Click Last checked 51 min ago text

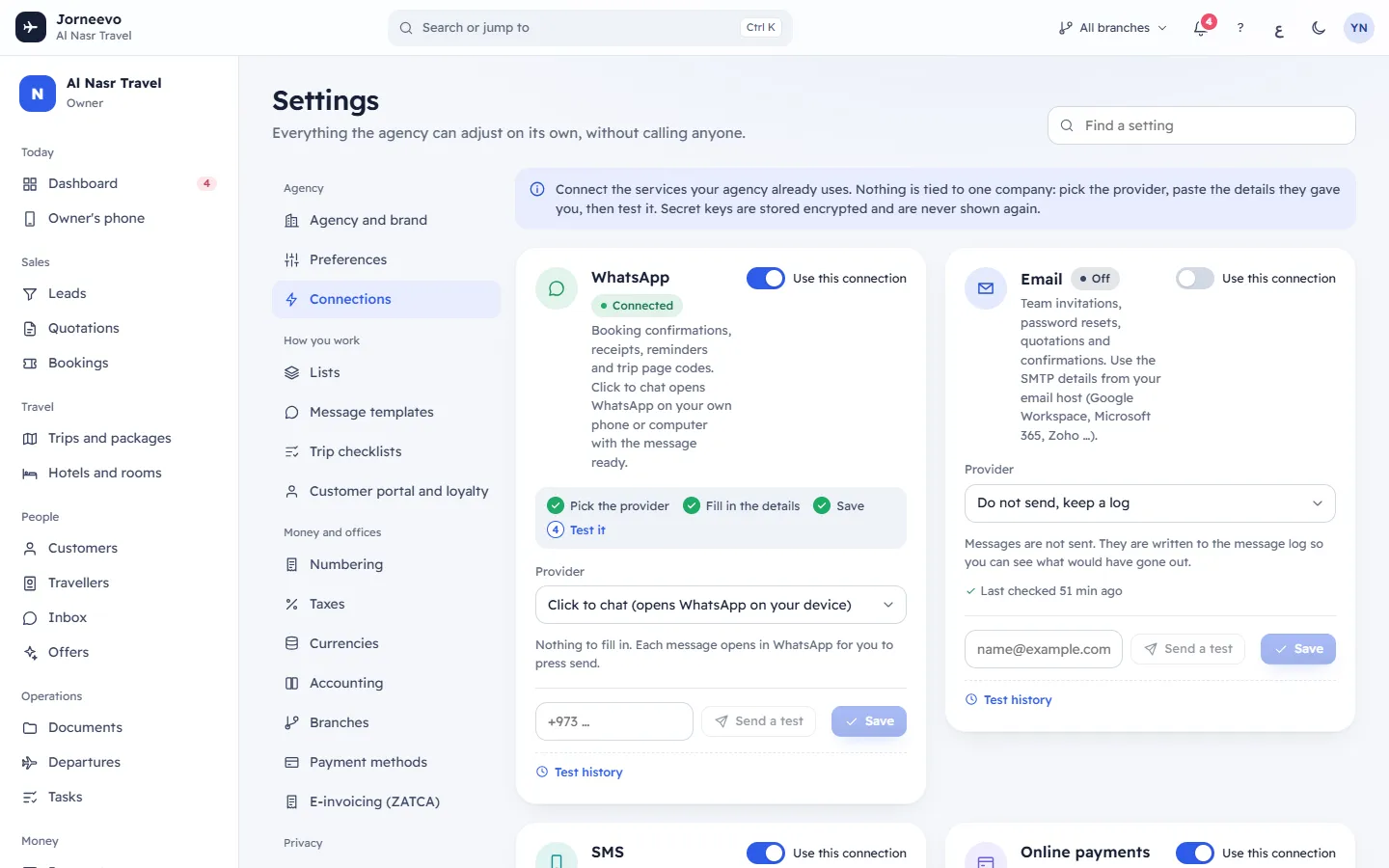(1051, 591)
